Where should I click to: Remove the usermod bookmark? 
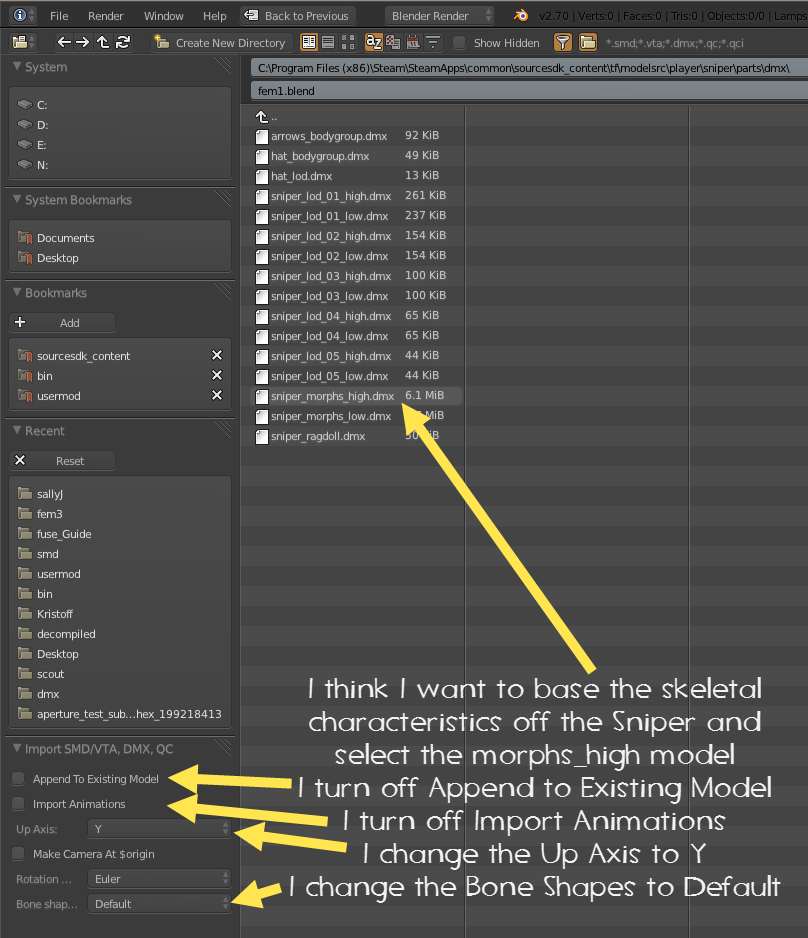[x=217, y=395]
